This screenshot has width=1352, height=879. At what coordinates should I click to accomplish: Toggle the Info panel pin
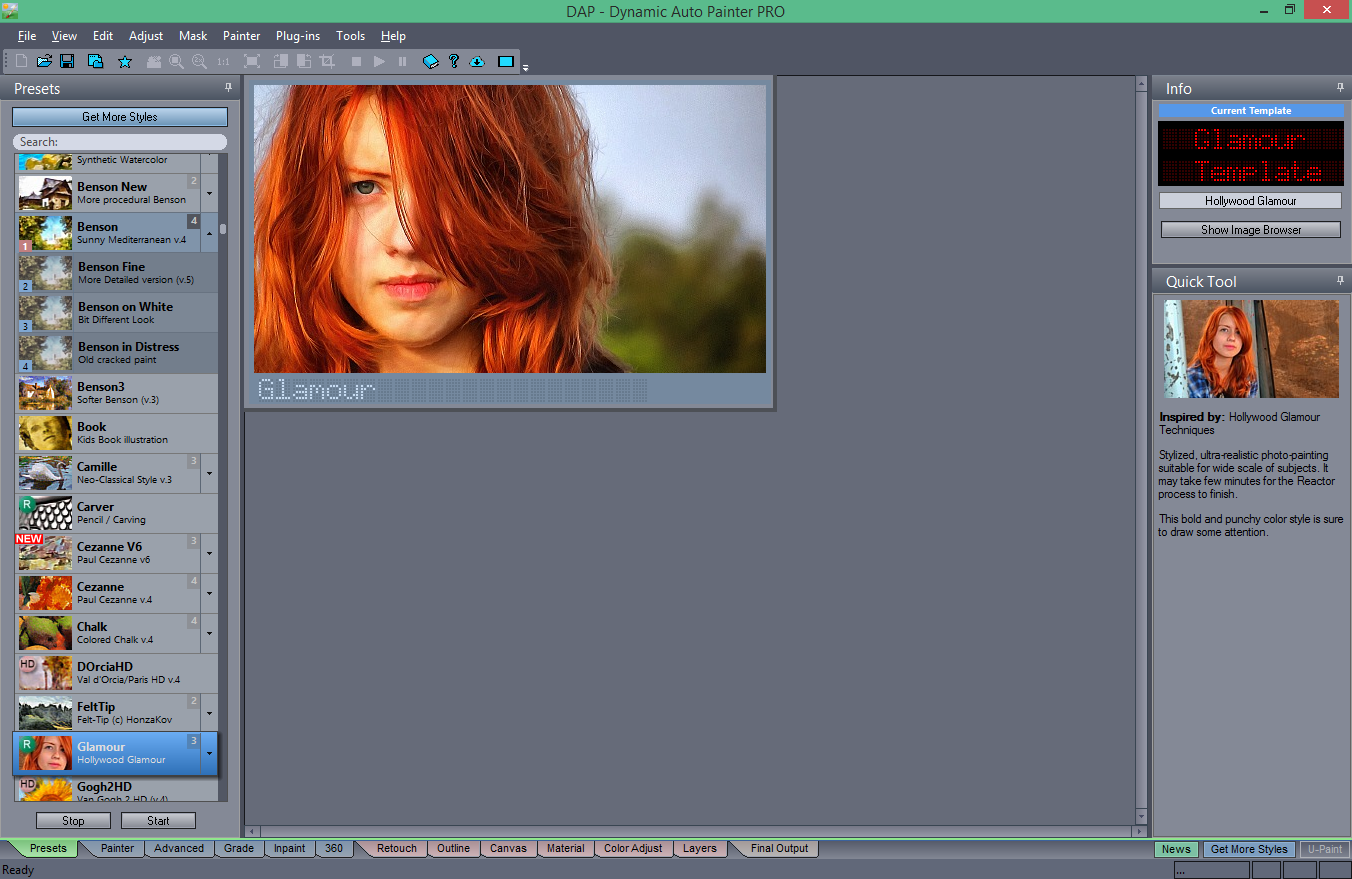coord(1341,88)
